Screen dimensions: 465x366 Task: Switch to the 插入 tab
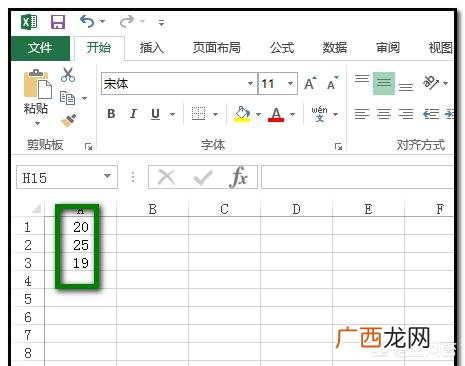click(152, 48)
